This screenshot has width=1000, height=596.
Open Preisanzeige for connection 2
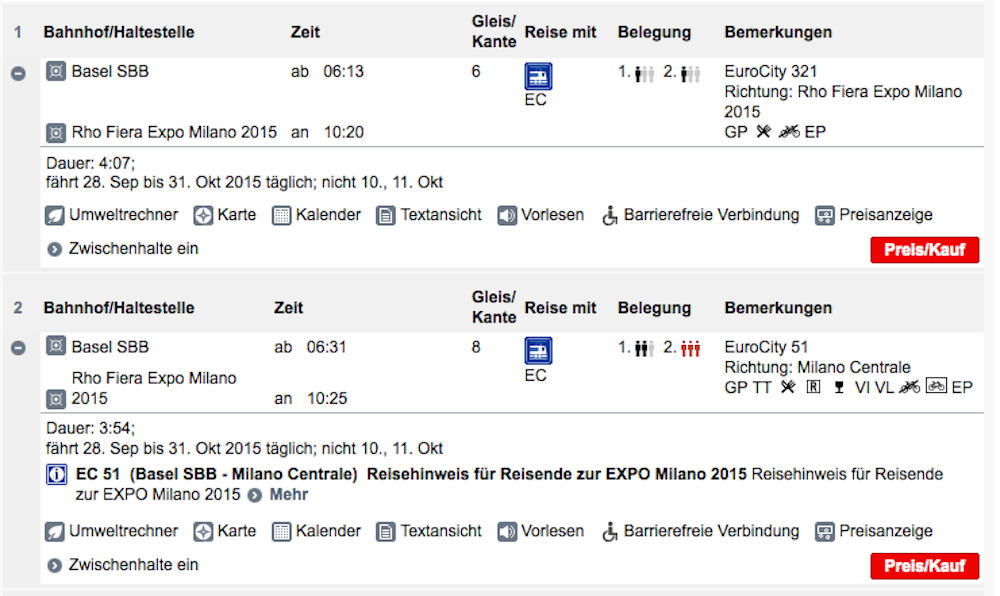coord(874,532)
